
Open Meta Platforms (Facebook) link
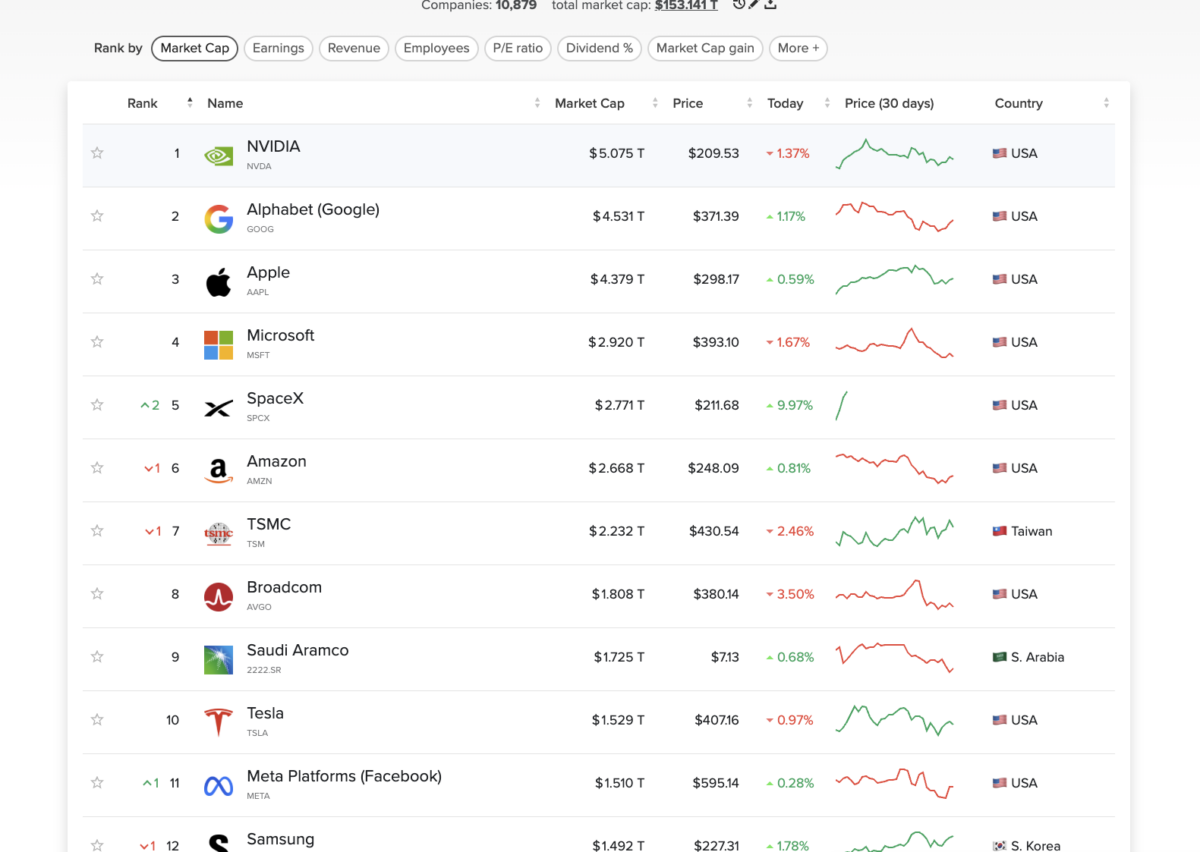click(x=344, y=776)
